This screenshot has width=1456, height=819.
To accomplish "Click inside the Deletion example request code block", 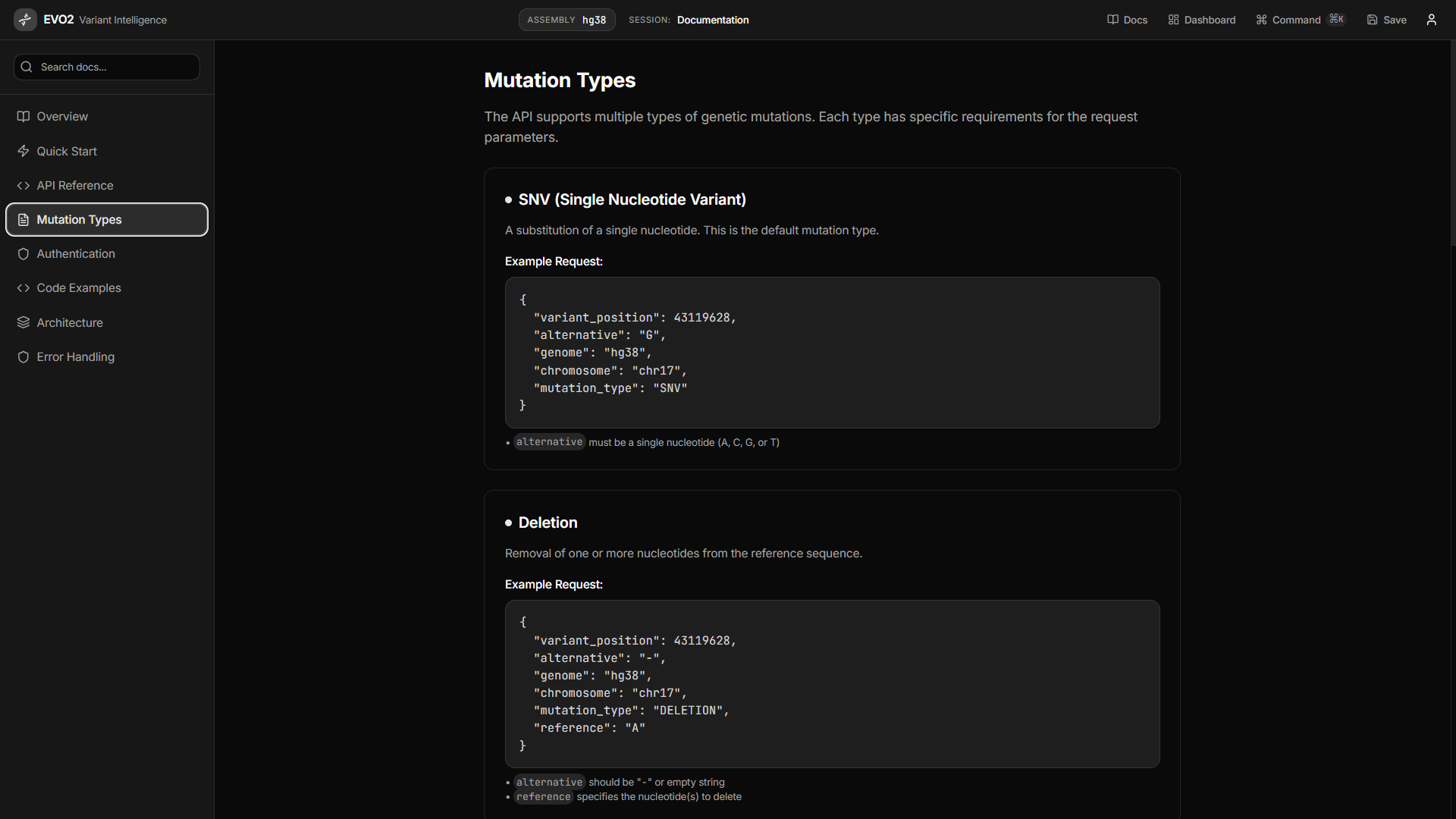I will tap(832, 684).
